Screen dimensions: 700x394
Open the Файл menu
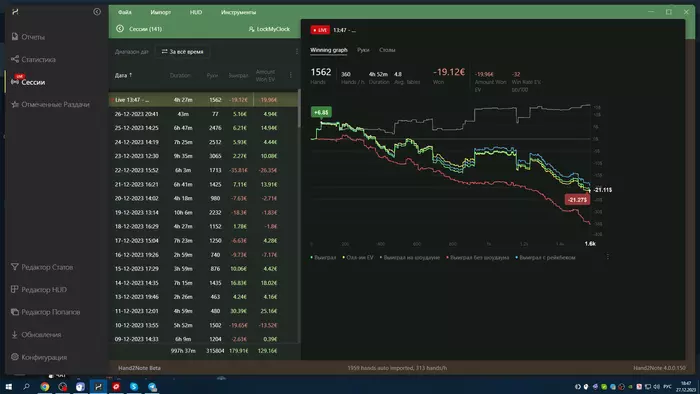[x=125, y=12]
